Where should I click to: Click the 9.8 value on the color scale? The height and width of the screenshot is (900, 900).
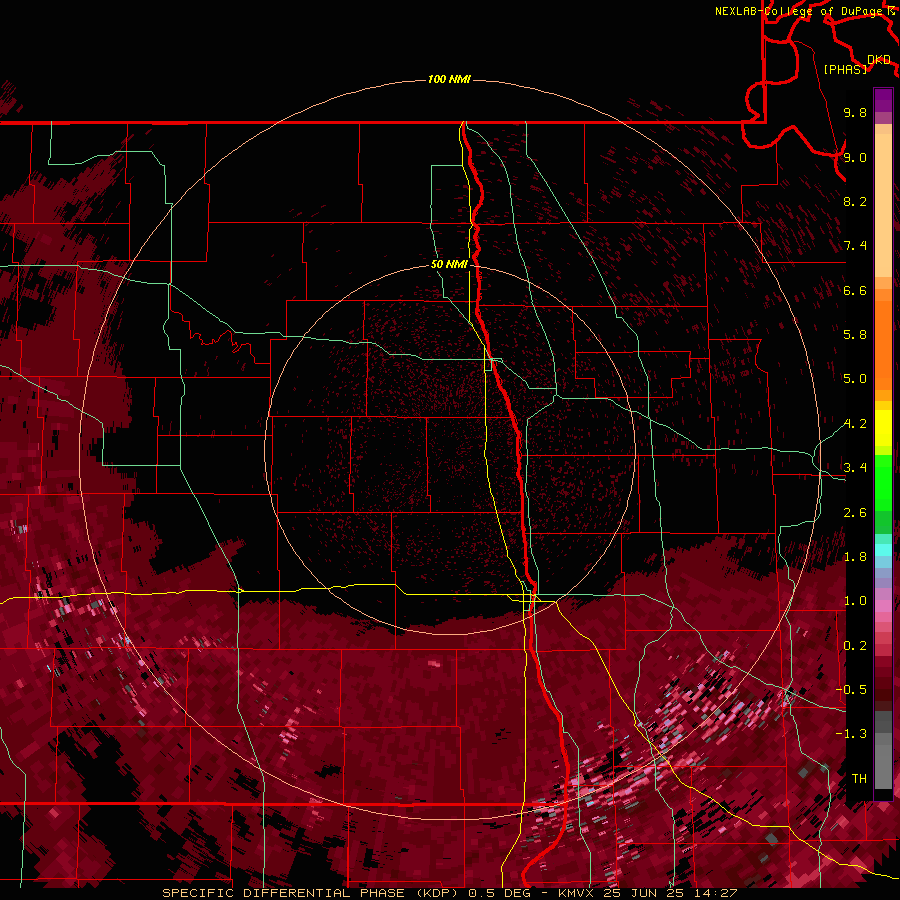tap(855, 112)
